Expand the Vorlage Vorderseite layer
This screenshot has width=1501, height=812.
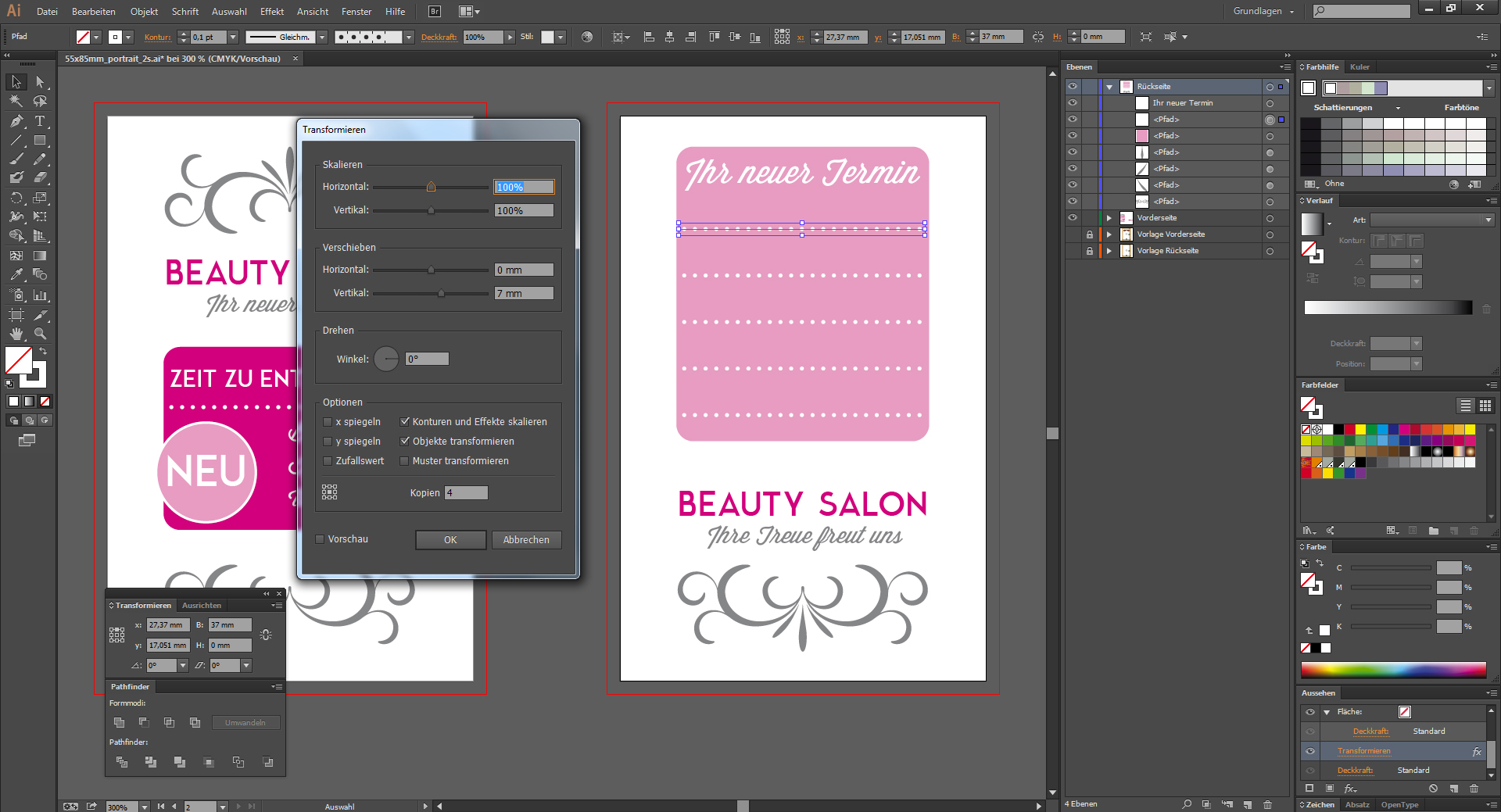[x=1109, y=234]
